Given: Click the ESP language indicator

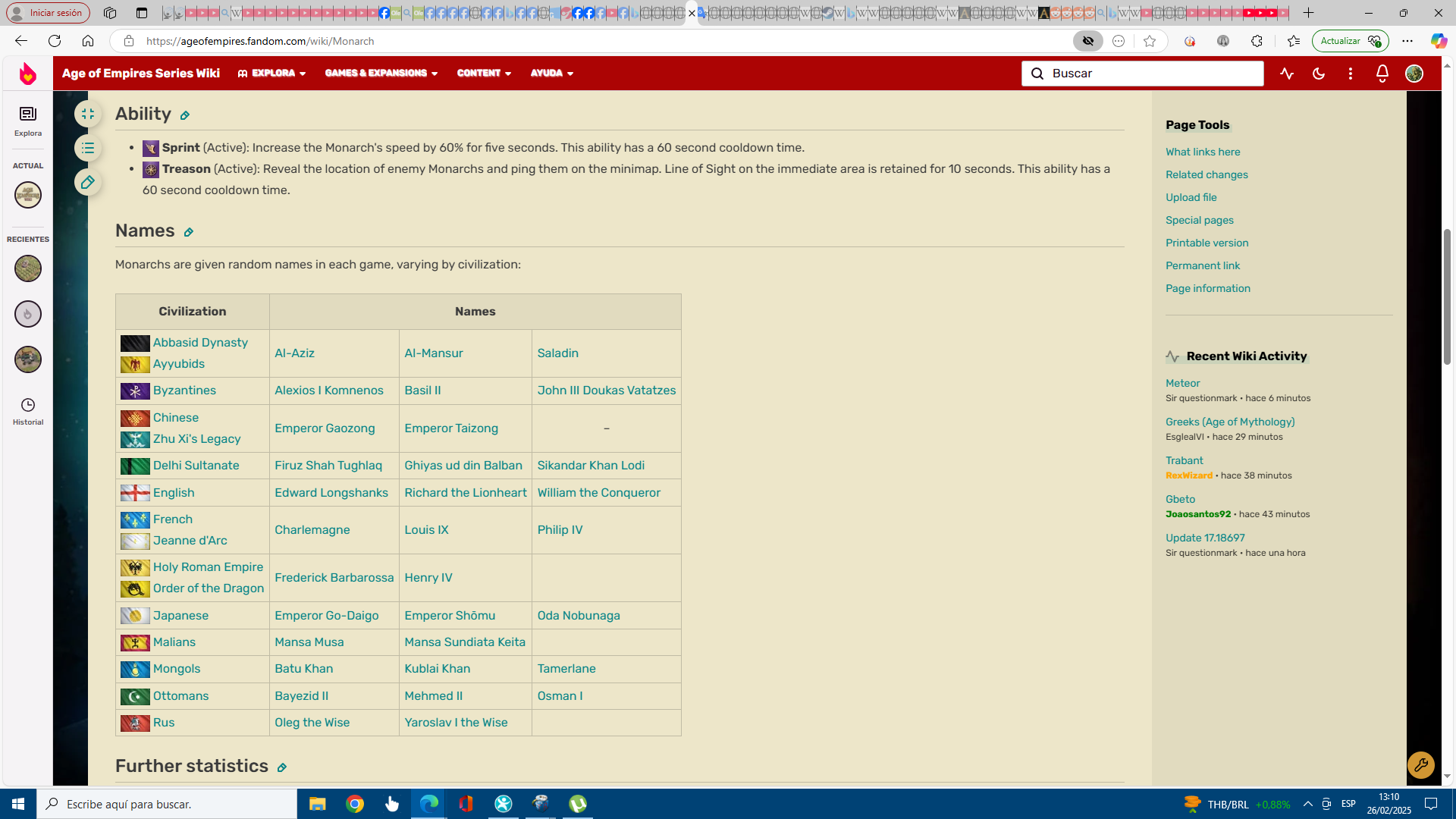Looking at the screenshot, I should click(1348, 804).
